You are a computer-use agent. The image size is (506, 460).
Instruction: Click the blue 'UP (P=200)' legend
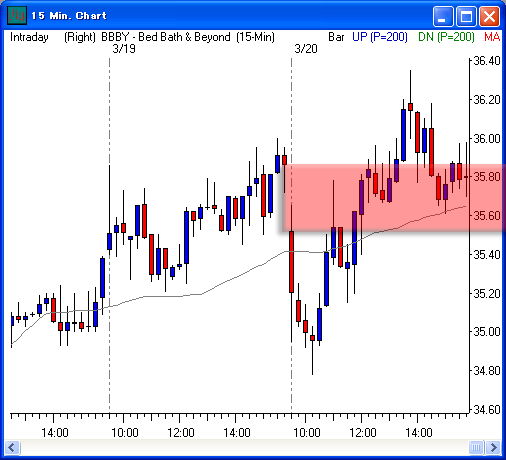coord(380,37)
